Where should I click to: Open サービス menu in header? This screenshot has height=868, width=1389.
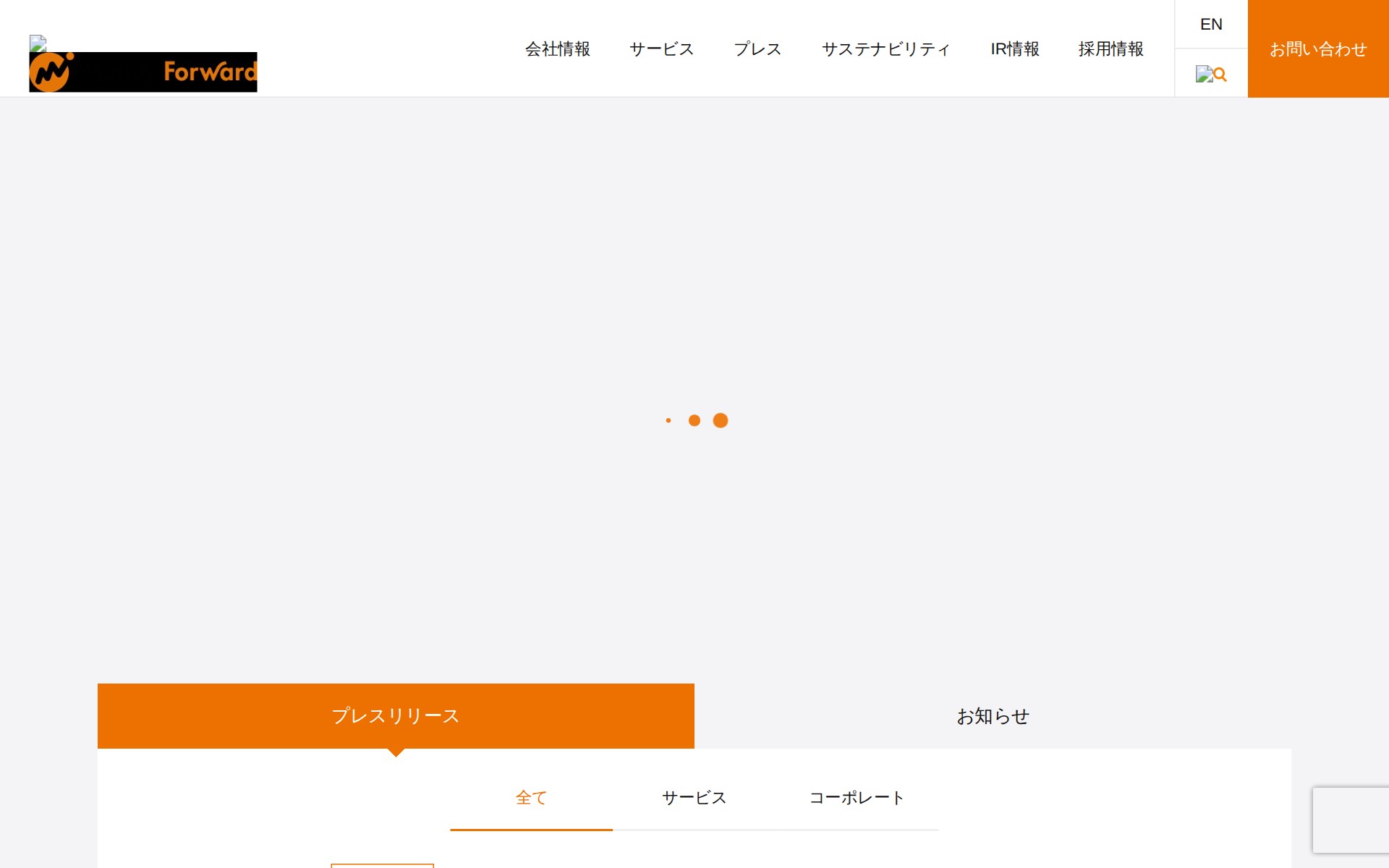[x=661, y=49]
